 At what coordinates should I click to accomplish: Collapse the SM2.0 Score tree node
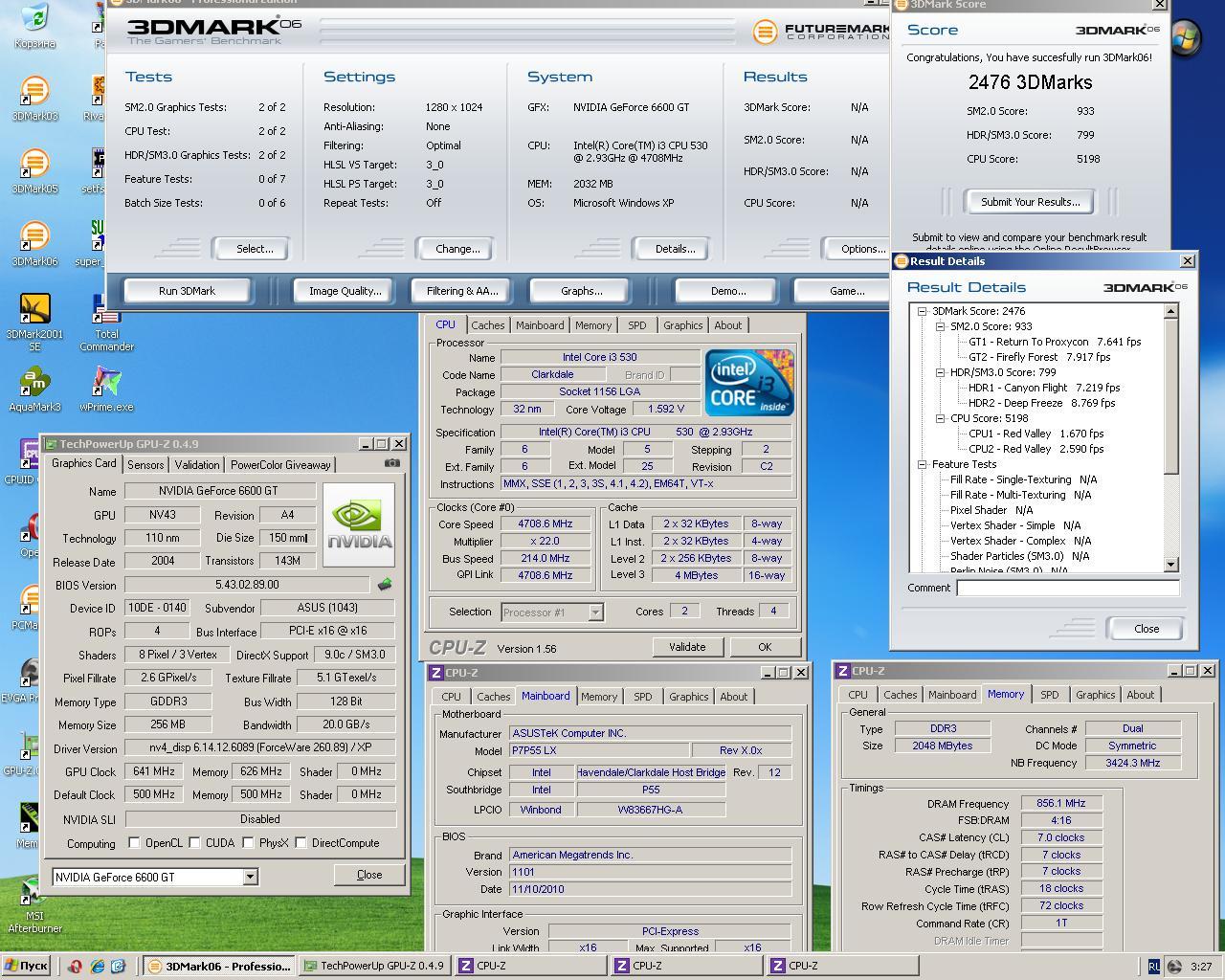coord(941,326)
